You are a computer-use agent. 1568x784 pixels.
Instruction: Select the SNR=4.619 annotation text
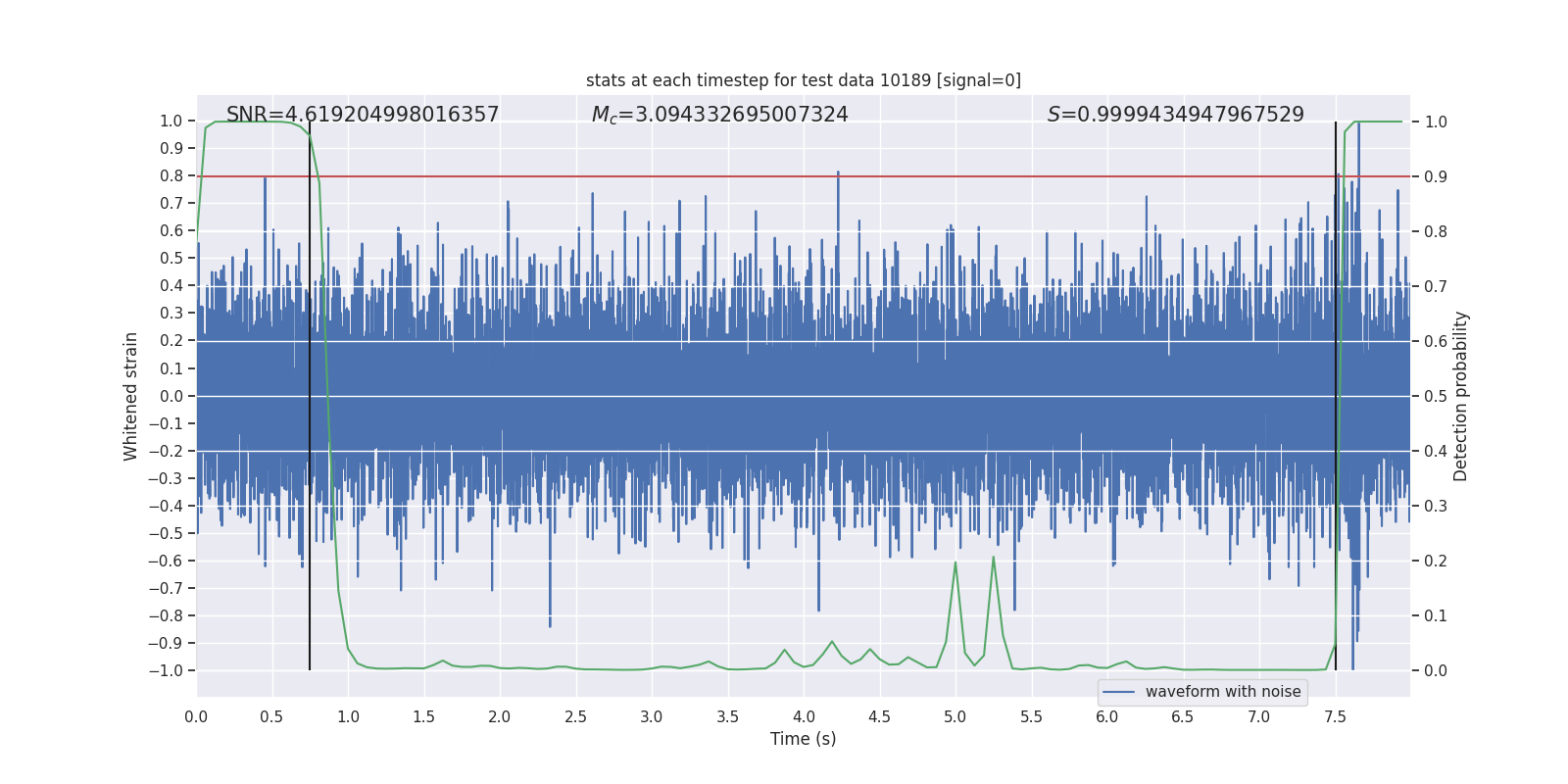pyautogui.click(x=363, y=115)
